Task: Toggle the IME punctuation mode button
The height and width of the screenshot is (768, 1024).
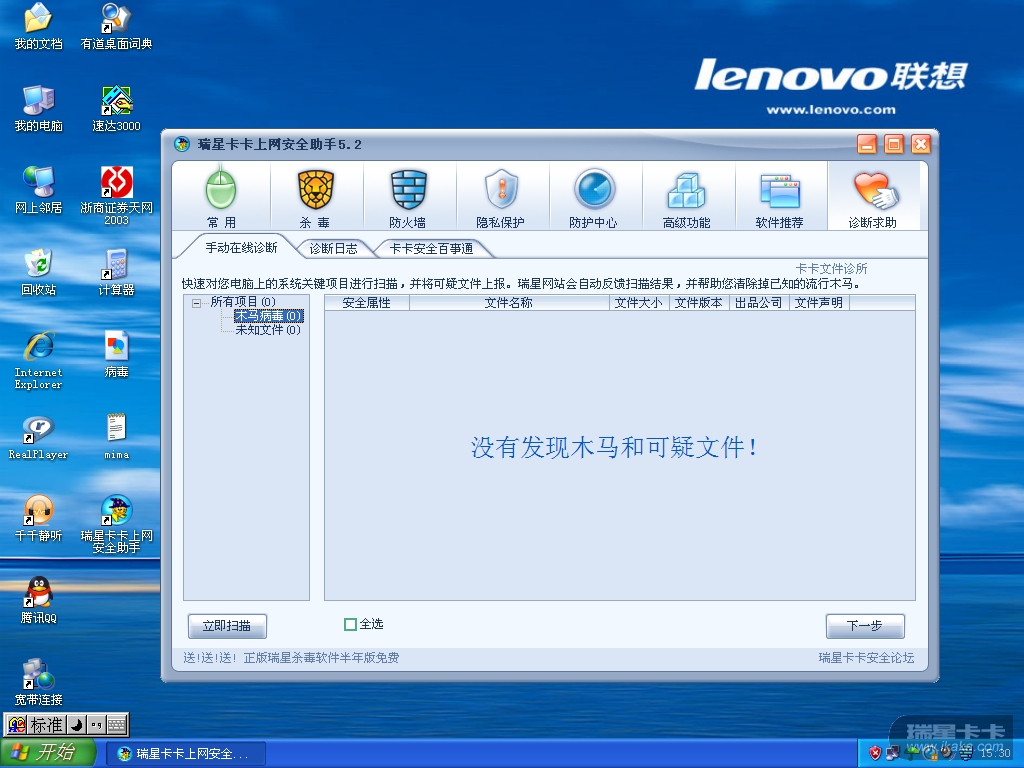Action: click(97, 725)
